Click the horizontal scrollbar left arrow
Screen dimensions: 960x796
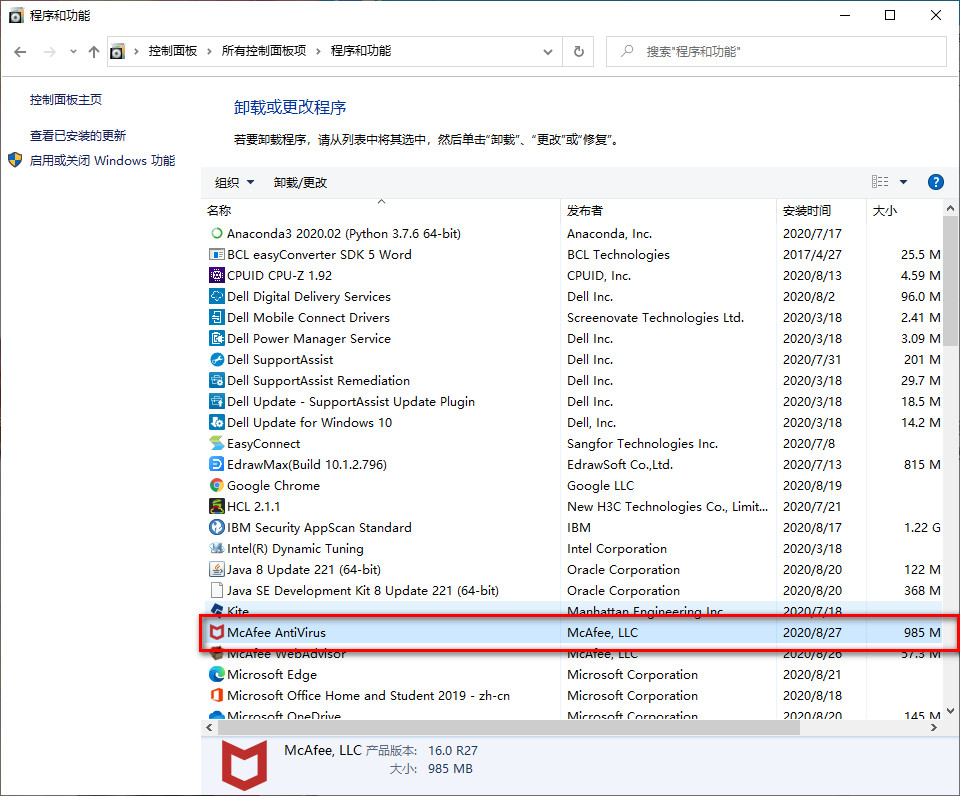click(x=209, y=727)
